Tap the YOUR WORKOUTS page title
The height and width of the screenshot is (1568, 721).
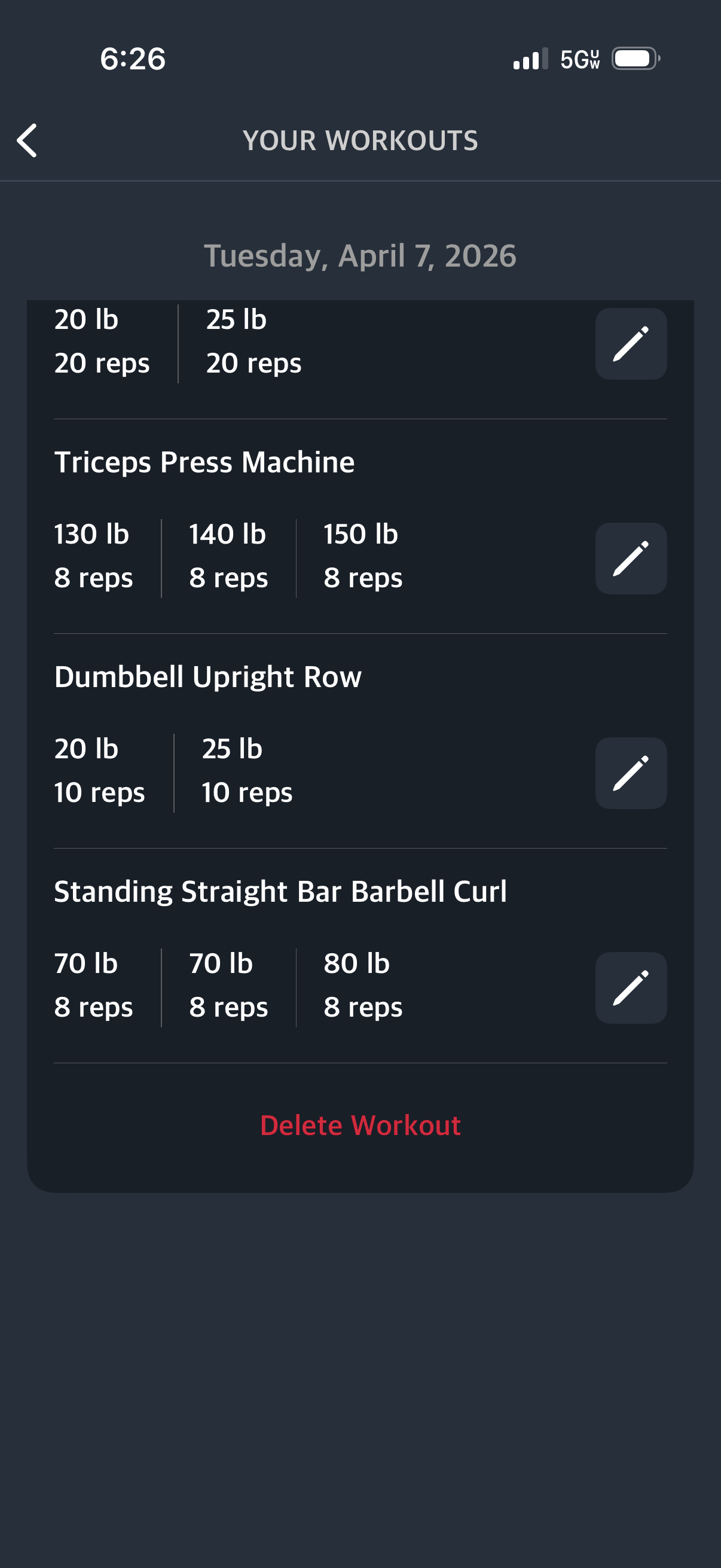coord(360,141)
